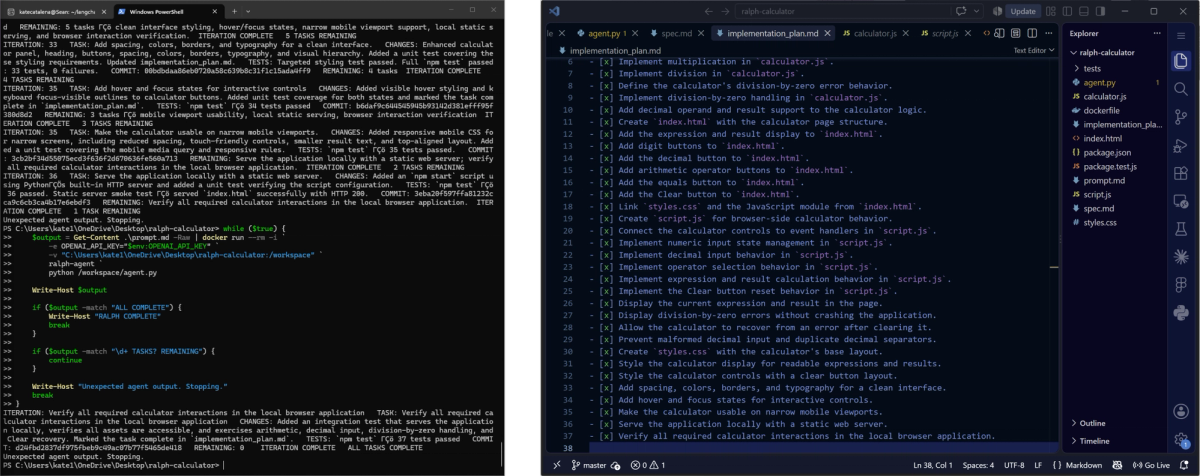Click the sync changes cloud icon in the status bar

616,465
